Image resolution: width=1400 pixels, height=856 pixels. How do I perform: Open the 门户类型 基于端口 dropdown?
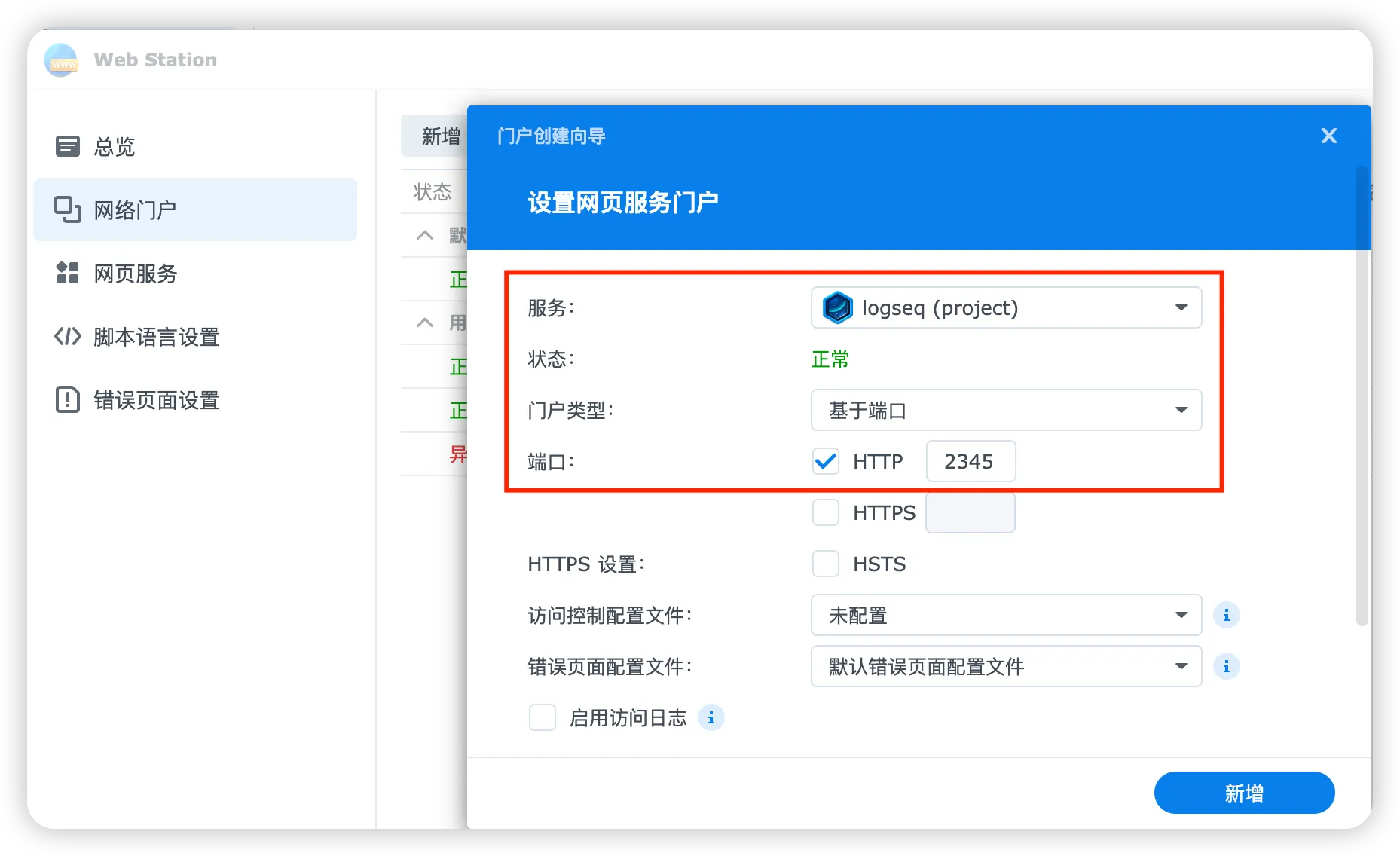tap(1006, 410)
